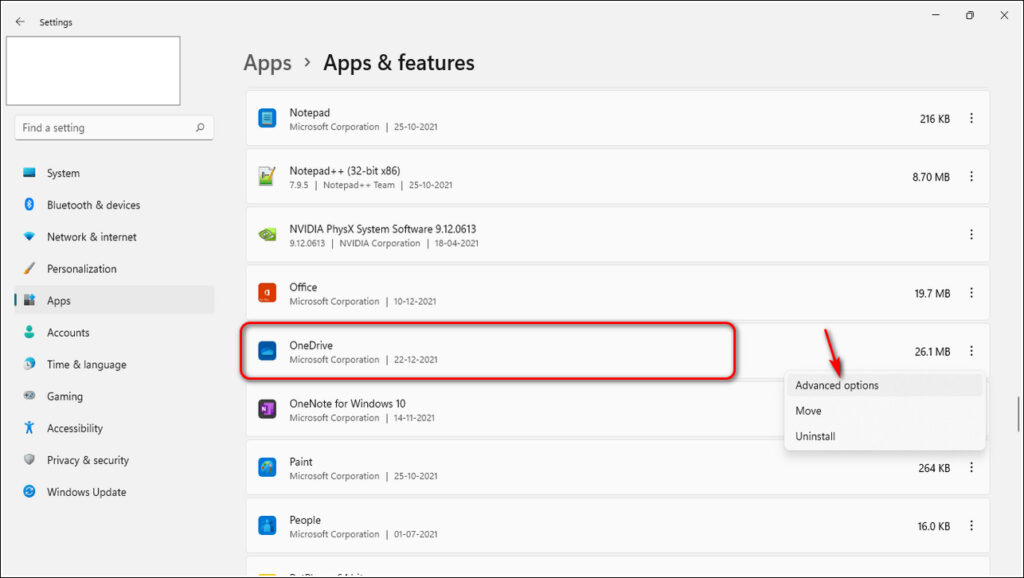Open the Time & language settings page
The height and width of the screenshot is (578, 1024).
(114, 364)
